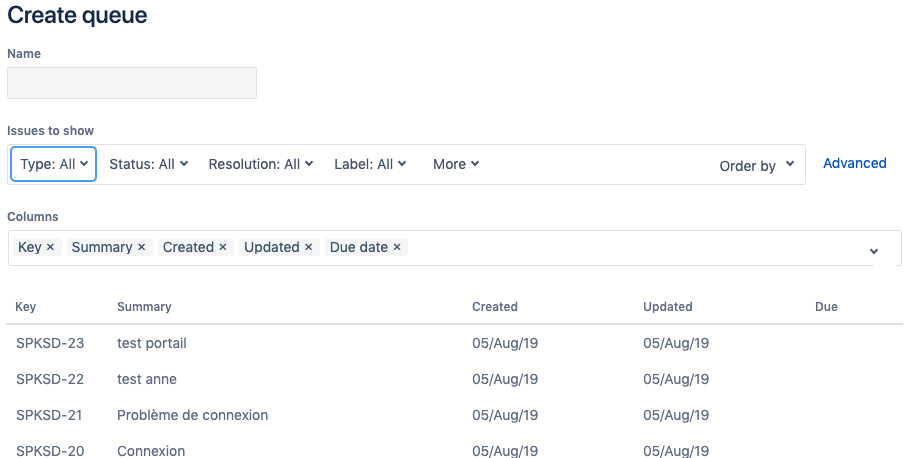Open issue SPKSD-21
This screenshot has width=920, height=458.
click(49, 415)
